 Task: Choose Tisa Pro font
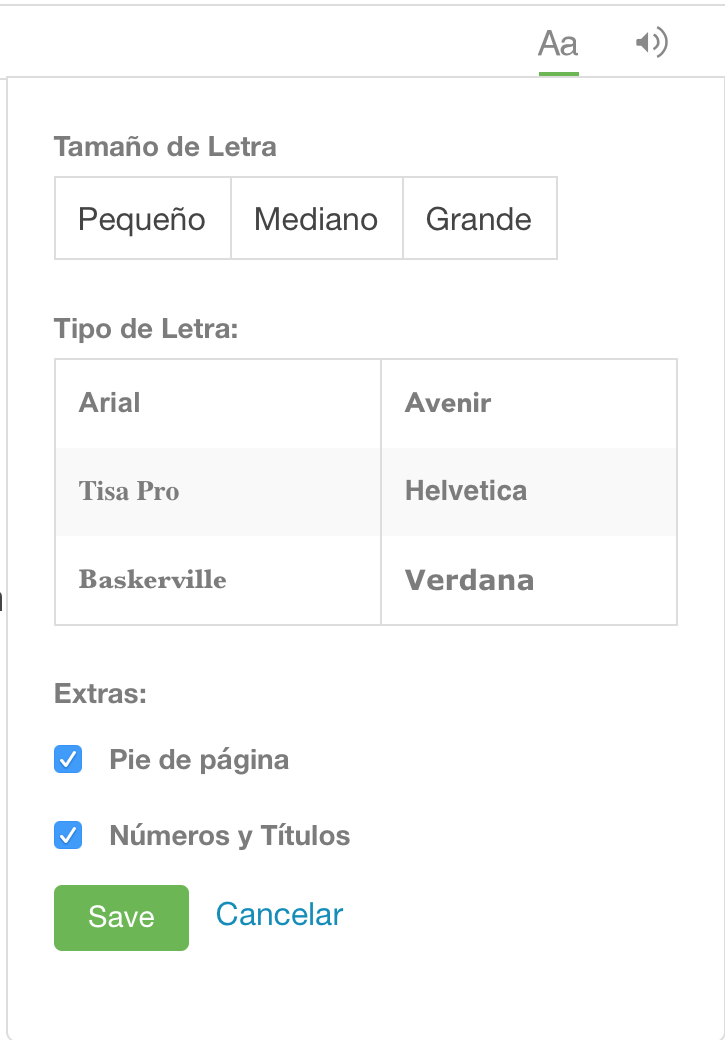pyautogui.click(x=218, y=491)
